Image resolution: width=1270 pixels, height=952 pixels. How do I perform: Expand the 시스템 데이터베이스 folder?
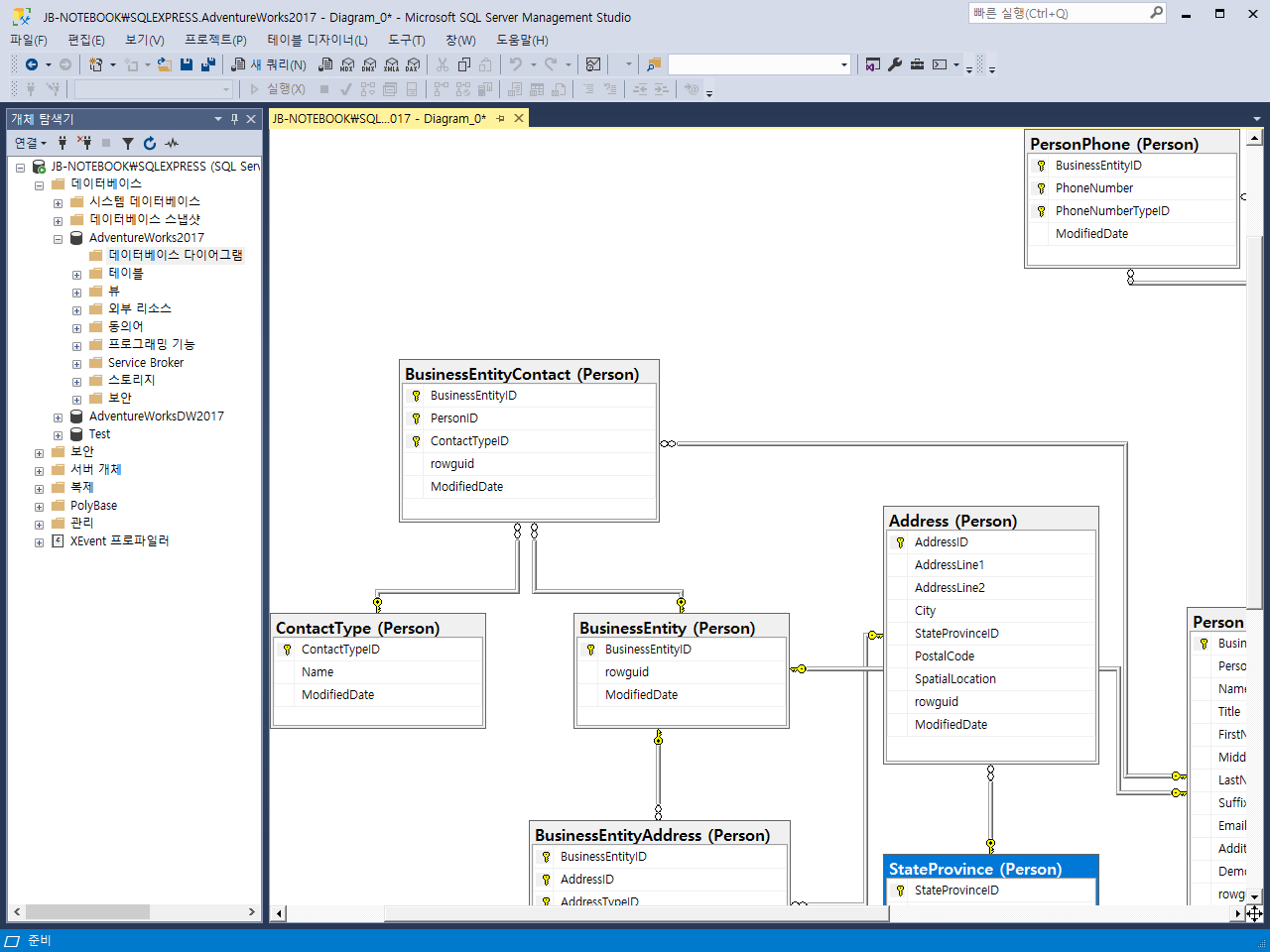[x=58, y=203]
